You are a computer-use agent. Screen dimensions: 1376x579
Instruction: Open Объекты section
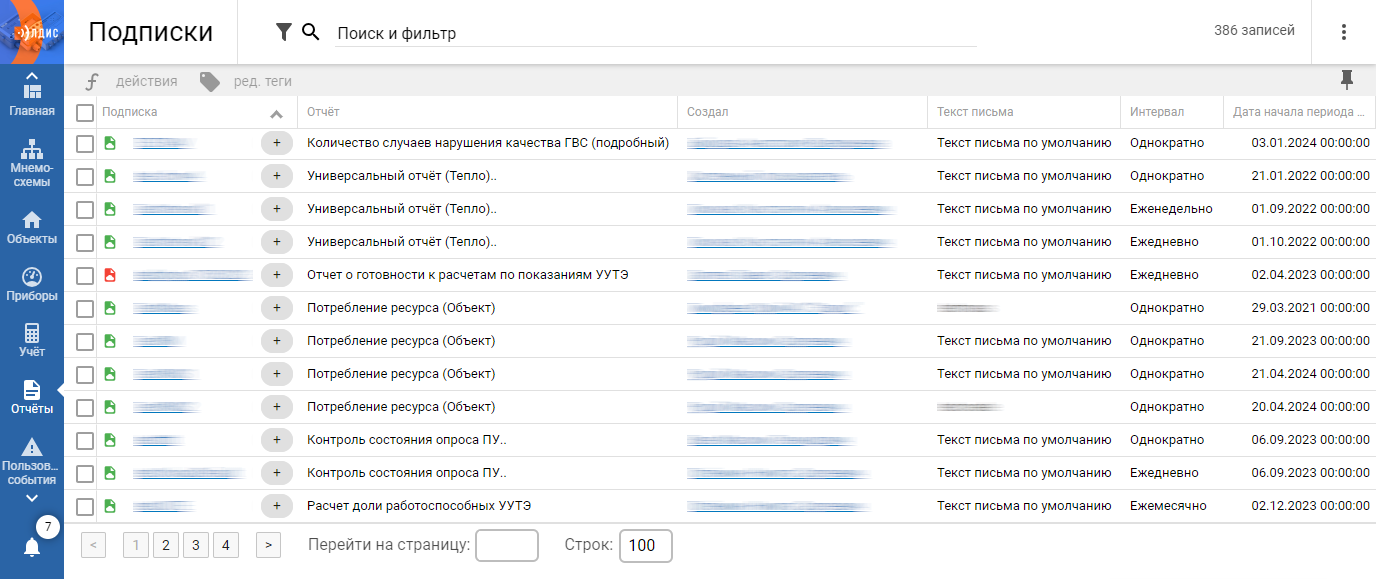click(32, 228)
